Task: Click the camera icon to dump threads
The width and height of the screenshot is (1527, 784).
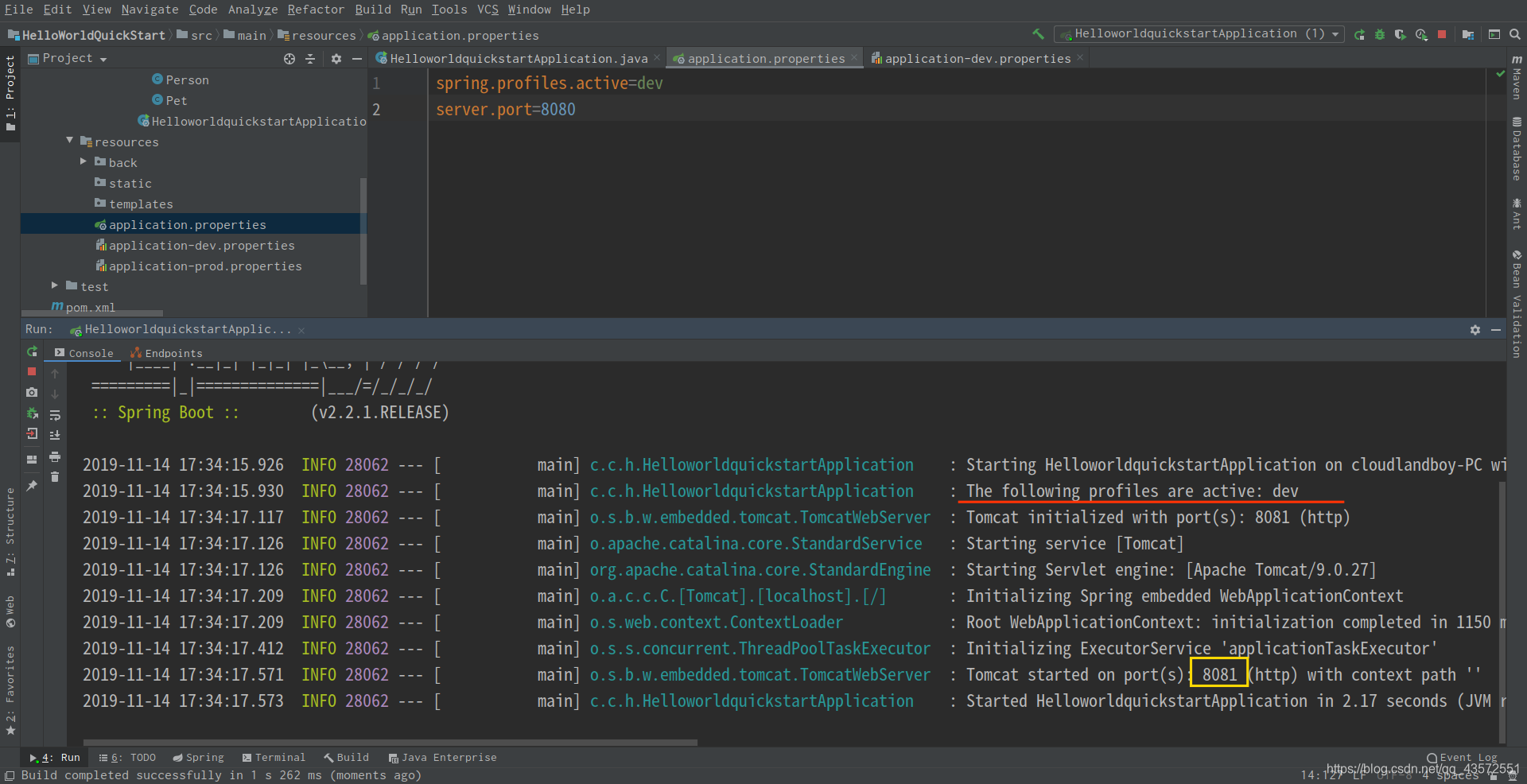Action: point(32,392)
